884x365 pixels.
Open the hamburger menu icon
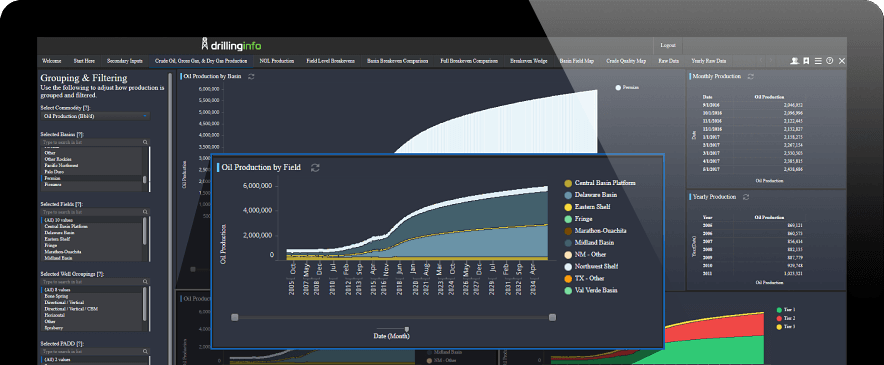click(818, 61)
